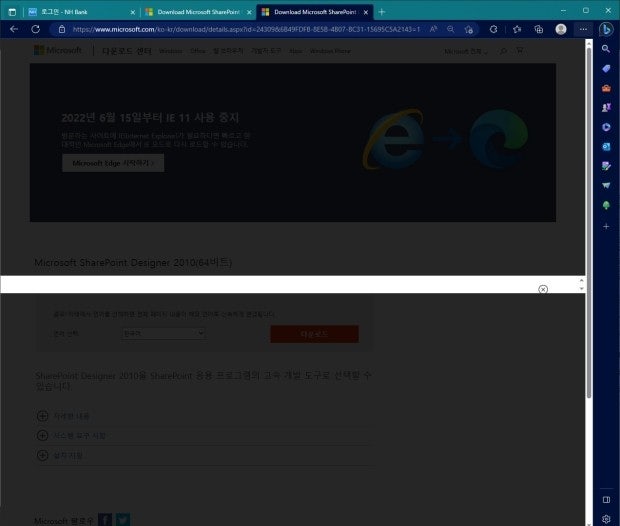Expand Microsoft 전체 dropdown

[x=465, y=51]
